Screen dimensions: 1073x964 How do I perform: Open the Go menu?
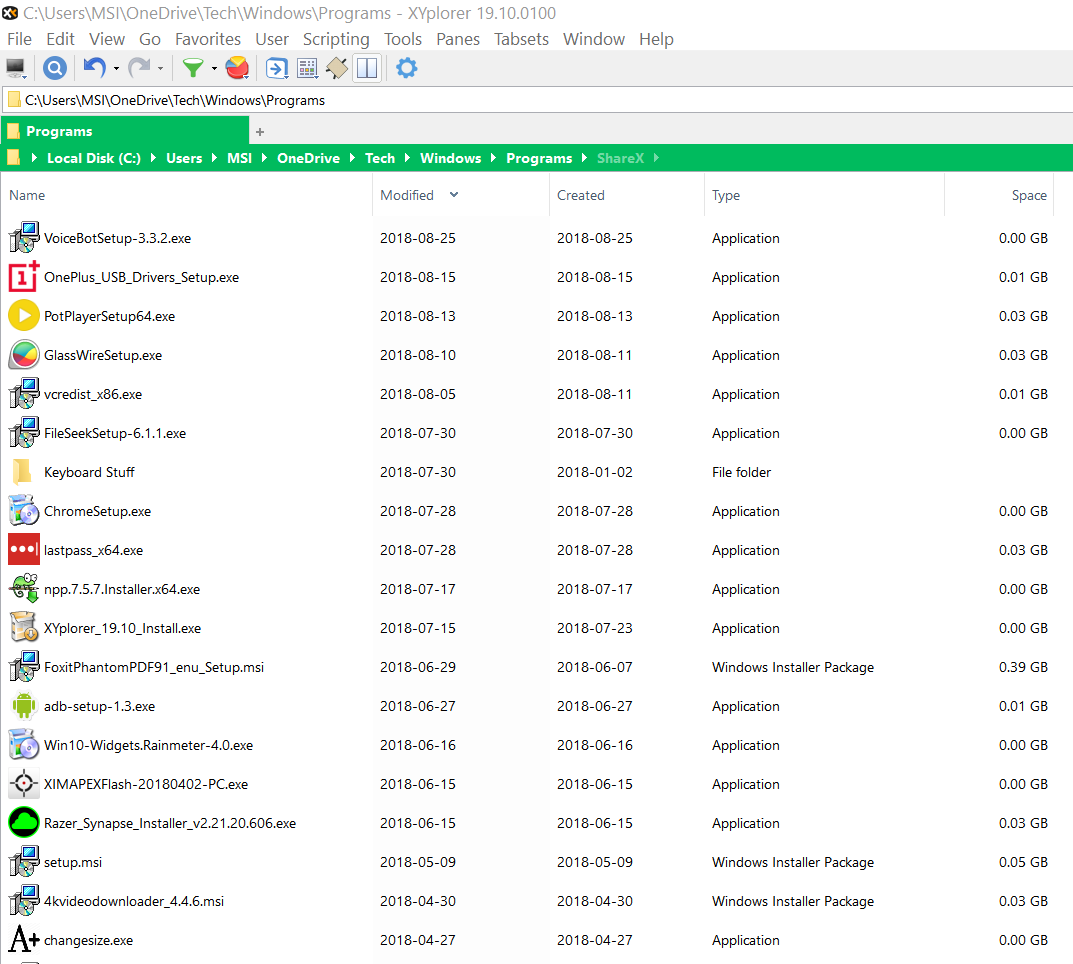[150, 39]
